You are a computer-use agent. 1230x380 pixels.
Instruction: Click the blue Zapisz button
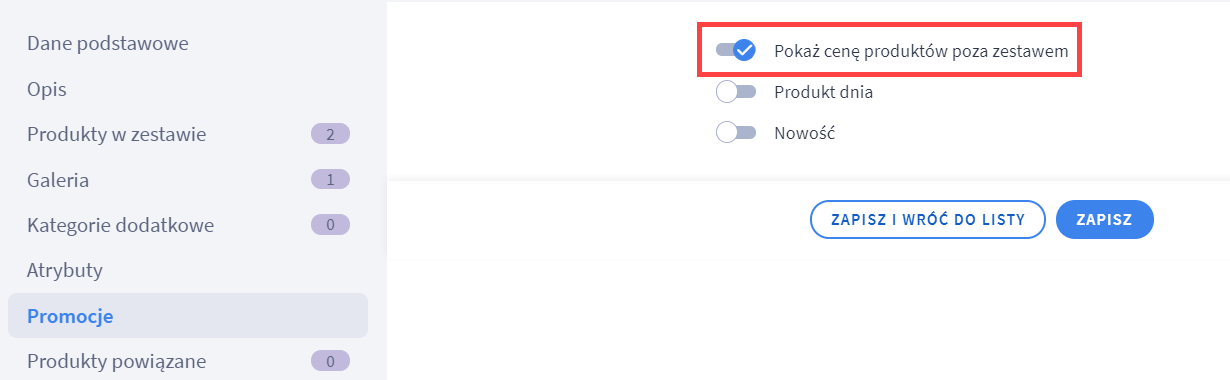[1105, 220]
